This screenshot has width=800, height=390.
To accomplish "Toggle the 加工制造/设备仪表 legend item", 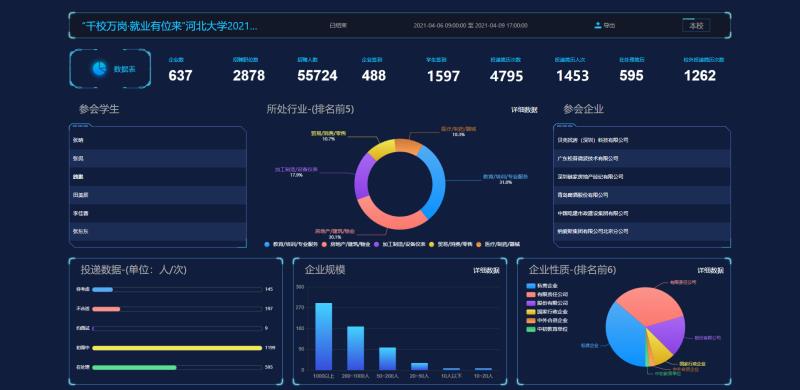I will point(399,245).
